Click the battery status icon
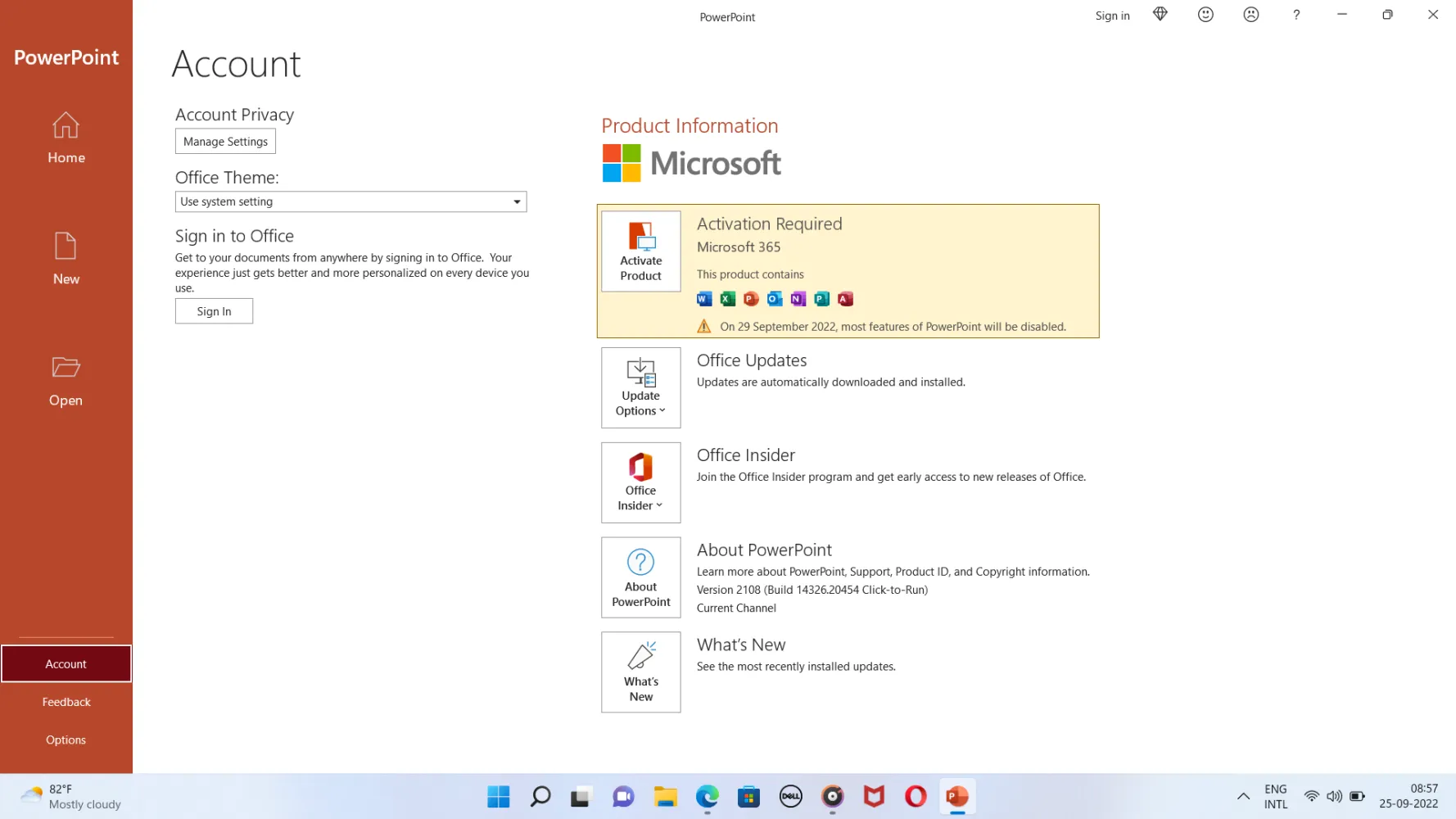Image resolution: width=1456 pixels, height=819 pixels. [x=1357, y=796]
